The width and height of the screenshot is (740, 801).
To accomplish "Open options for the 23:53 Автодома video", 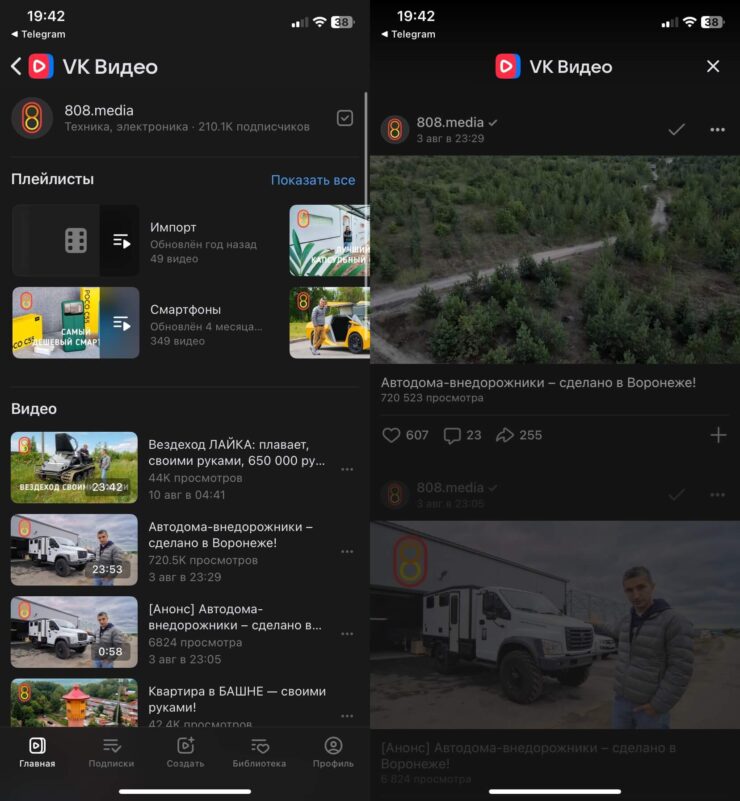I will pos(347,551).
